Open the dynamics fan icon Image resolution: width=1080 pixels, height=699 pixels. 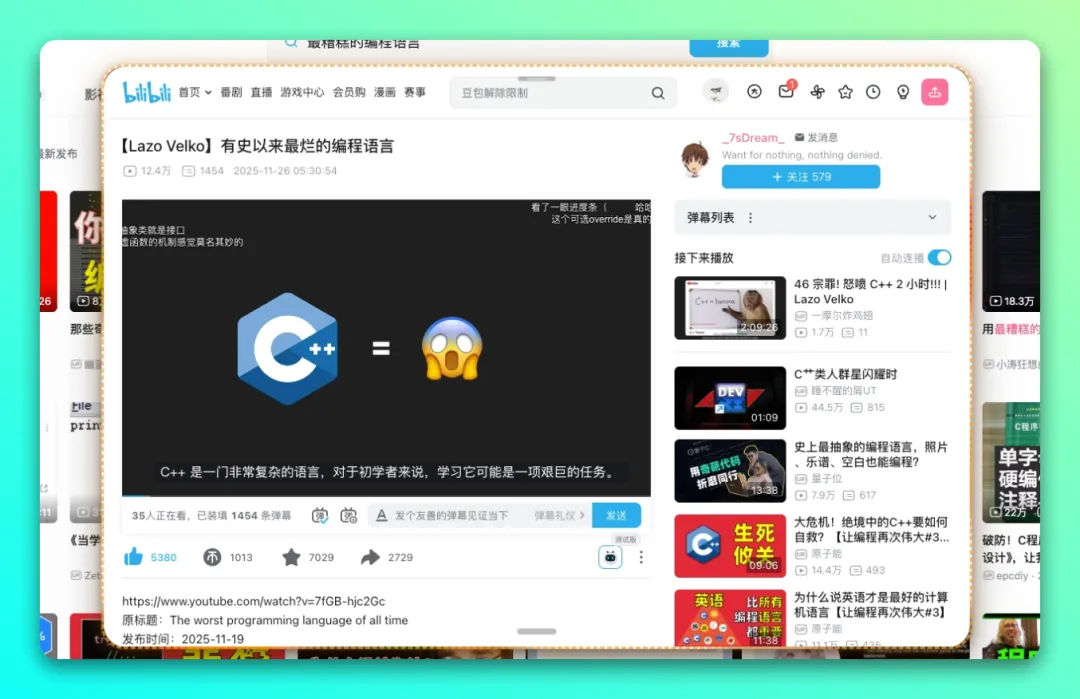click(x=817, y=92)
